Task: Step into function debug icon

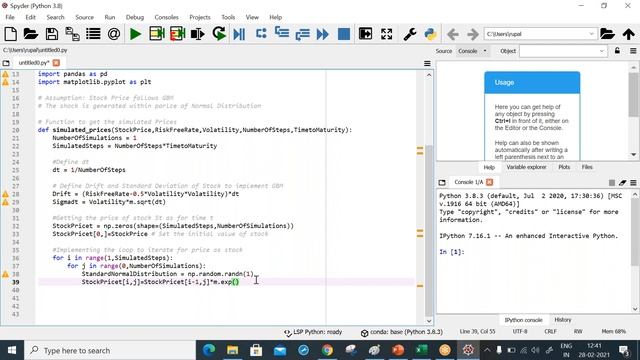Action: click(x=282, y=33)
